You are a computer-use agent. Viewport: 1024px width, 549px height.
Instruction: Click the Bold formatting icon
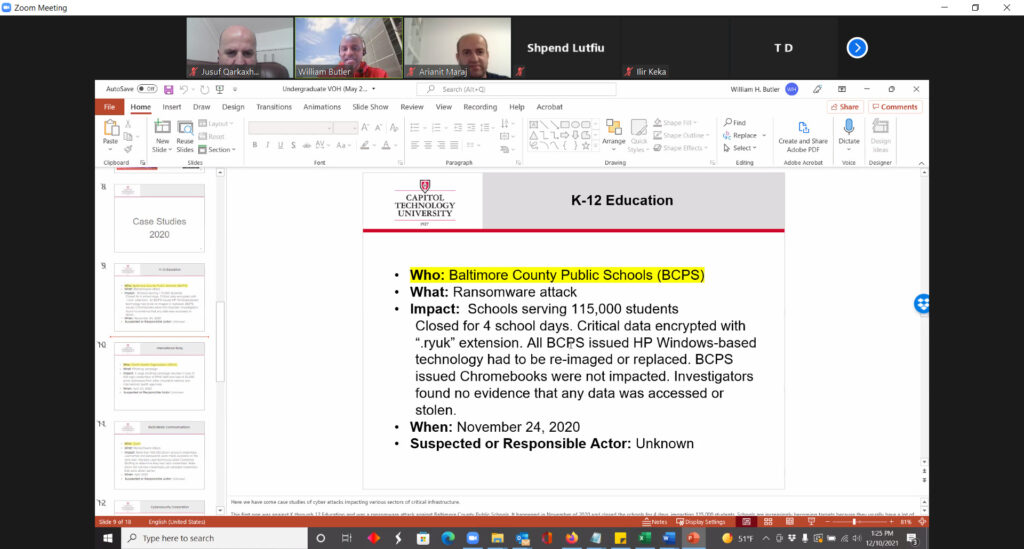255,145
